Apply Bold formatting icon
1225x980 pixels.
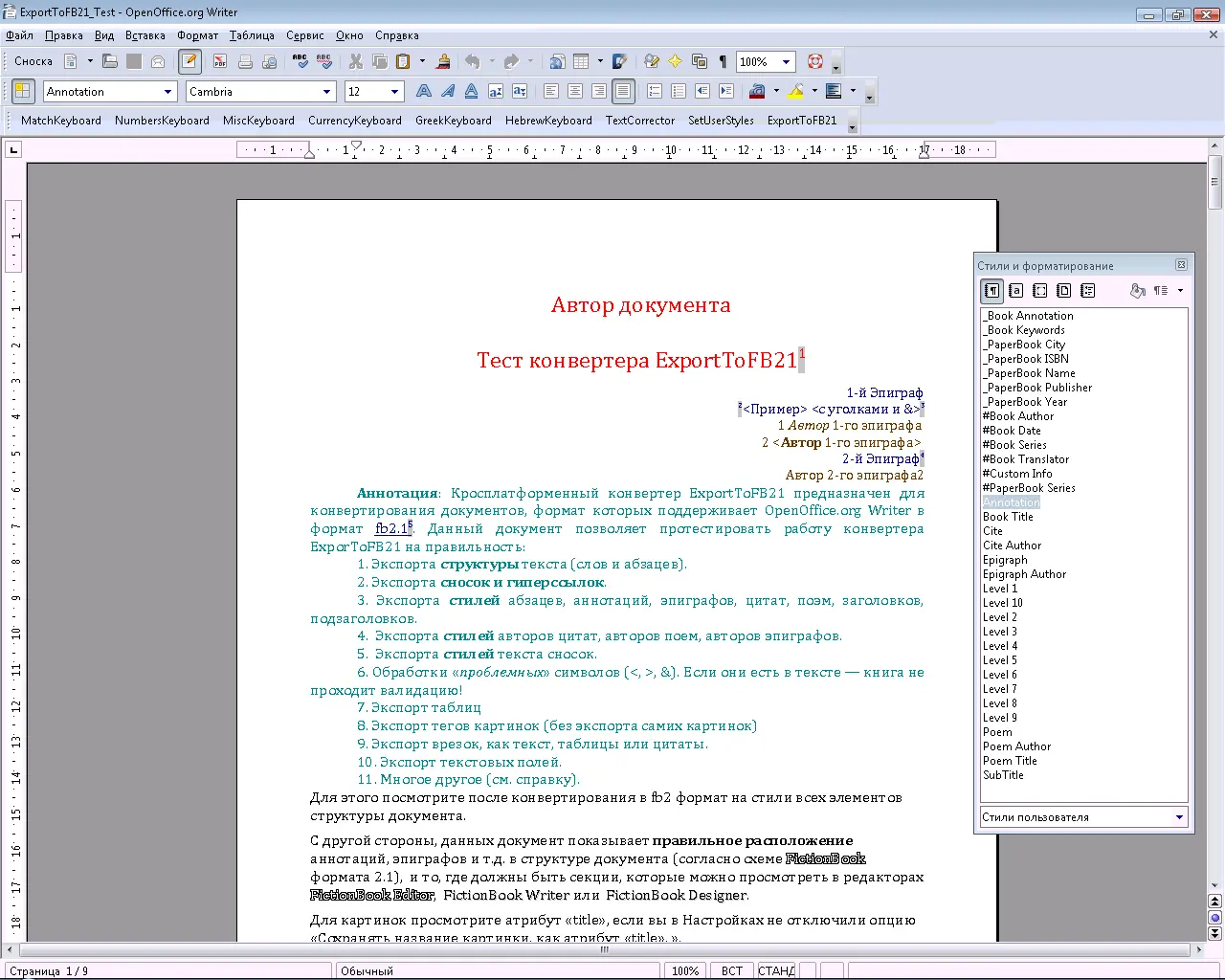click(424, 92)
